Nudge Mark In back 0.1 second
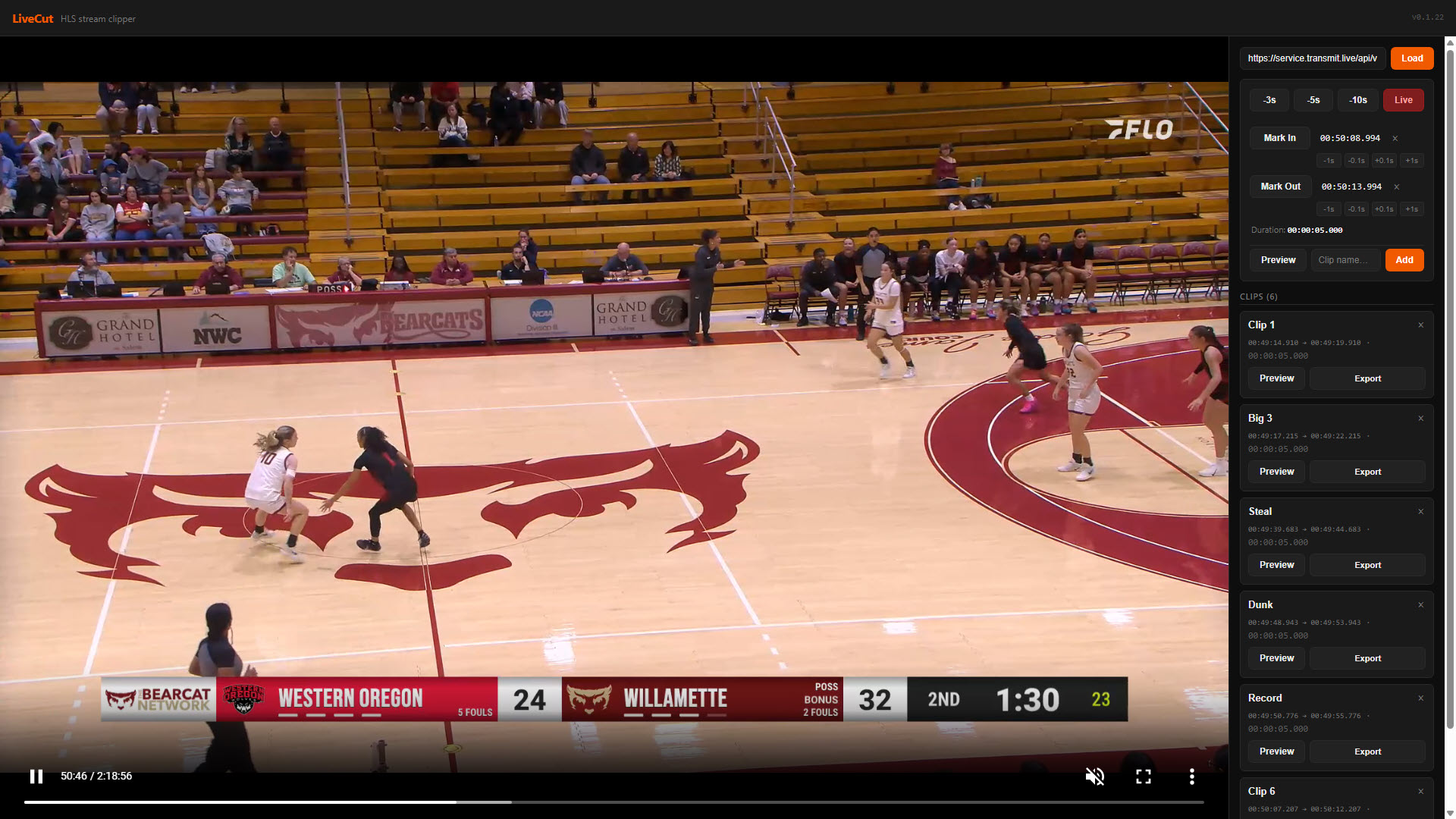Image resolution: width=1456 pixels, height=819 pixels. (x=1356, y=161)
